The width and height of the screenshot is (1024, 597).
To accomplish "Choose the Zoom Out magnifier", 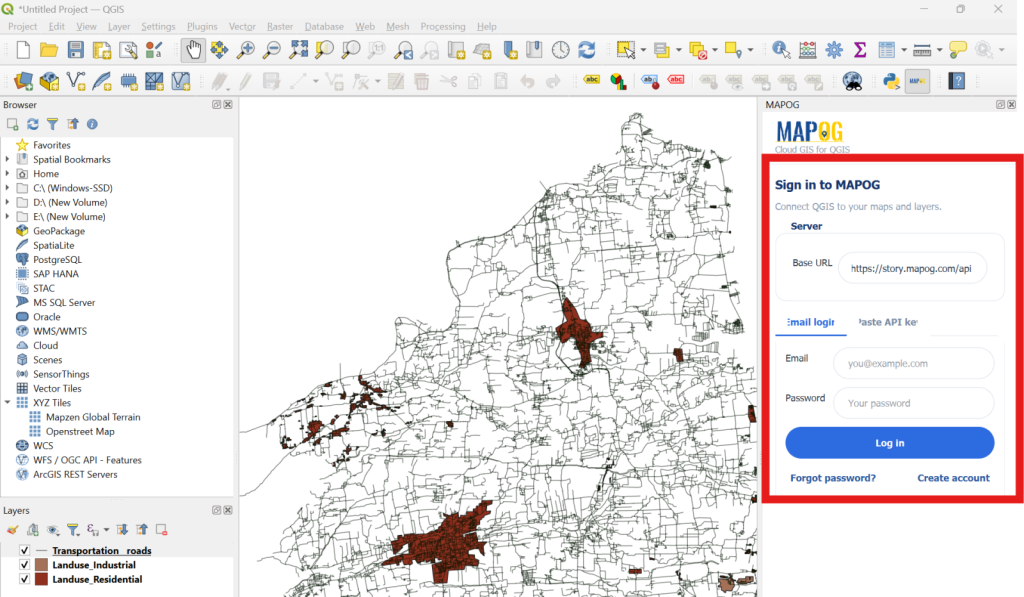I will 272,50.
